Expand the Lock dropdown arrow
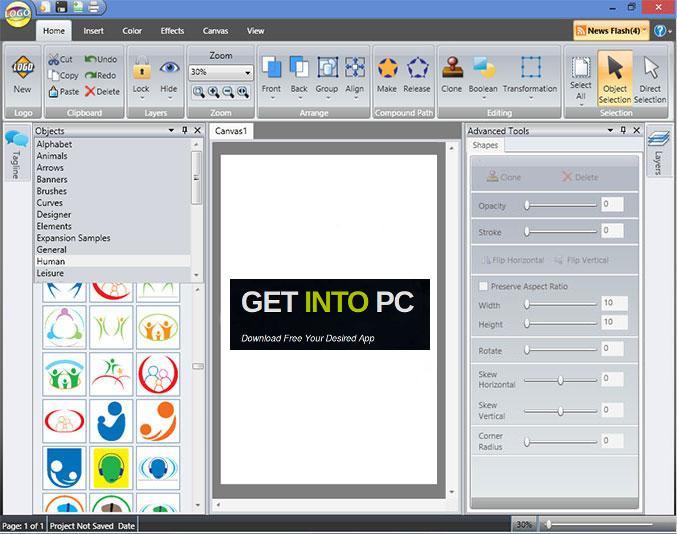The width and height of the screenshot is (677, 534). pos(142,98)
